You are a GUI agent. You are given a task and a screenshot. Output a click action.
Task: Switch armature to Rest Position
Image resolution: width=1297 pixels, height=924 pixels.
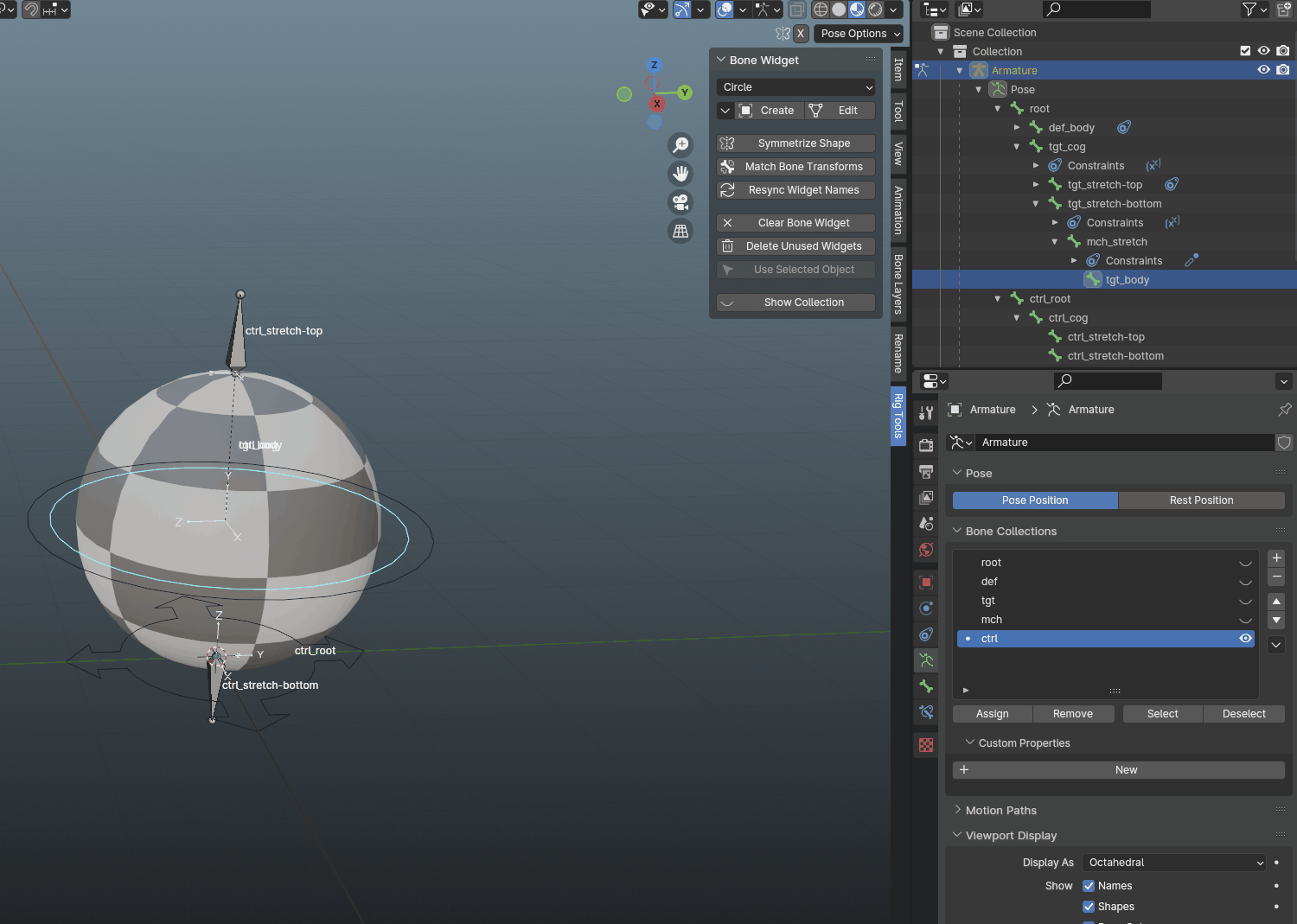tap(1201, 500)
